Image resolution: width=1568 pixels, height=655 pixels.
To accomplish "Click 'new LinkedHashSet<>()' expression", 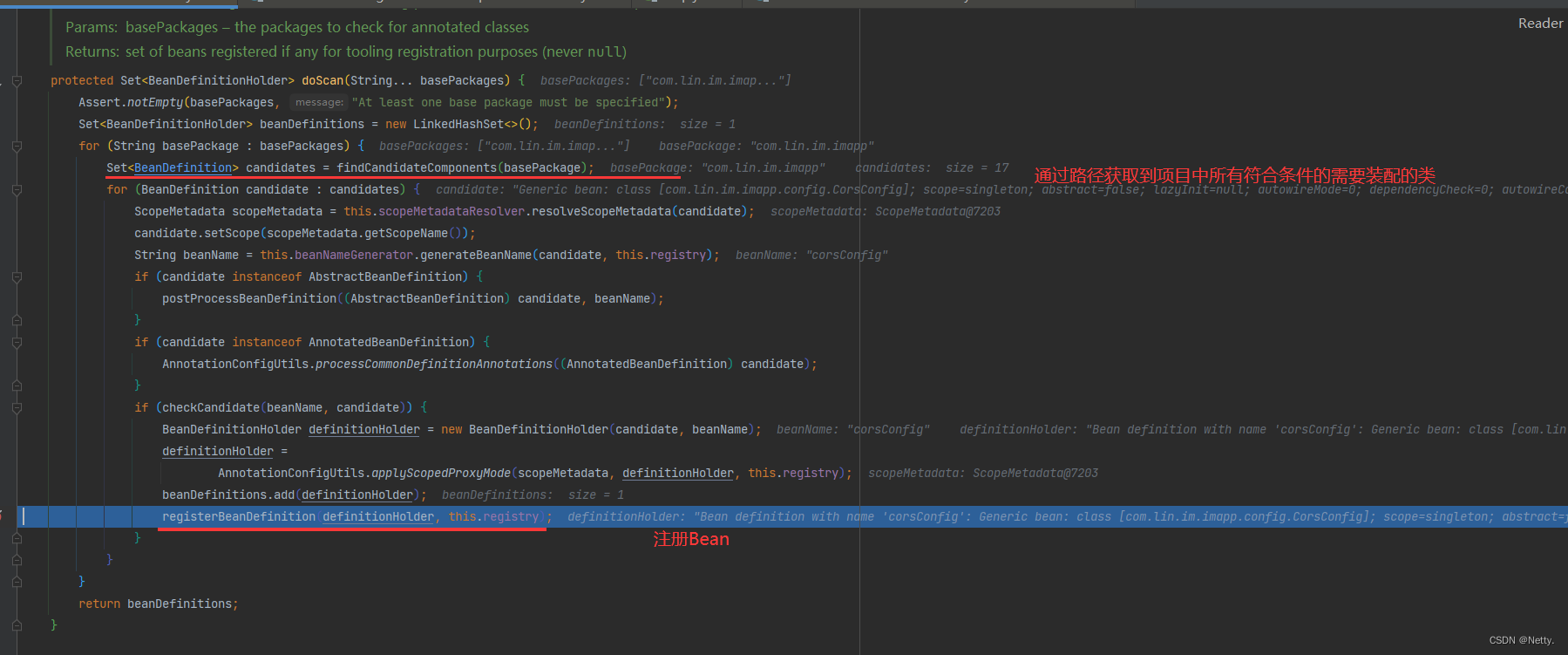I will click(458, 124).
